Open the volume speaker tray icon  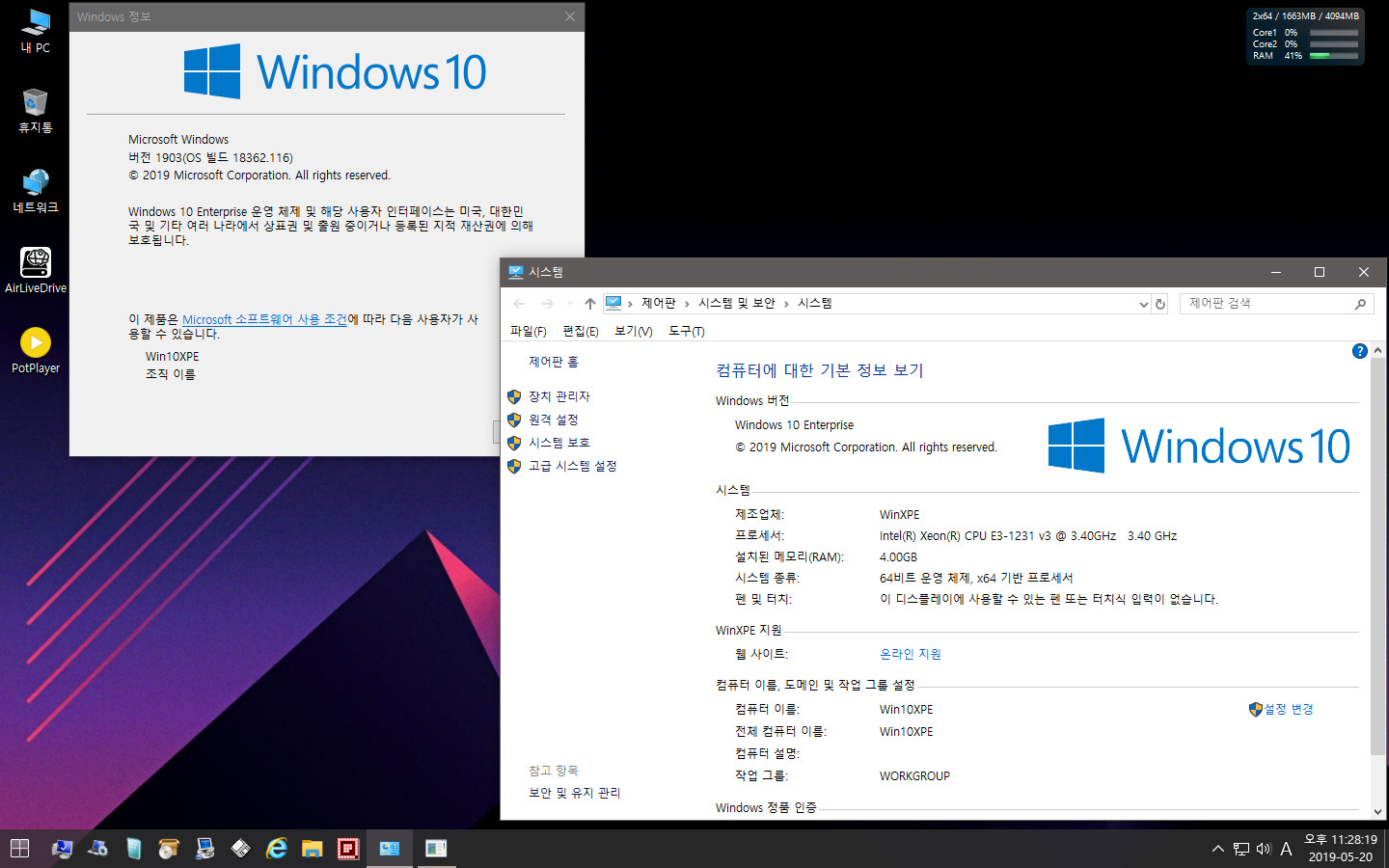1264,849
